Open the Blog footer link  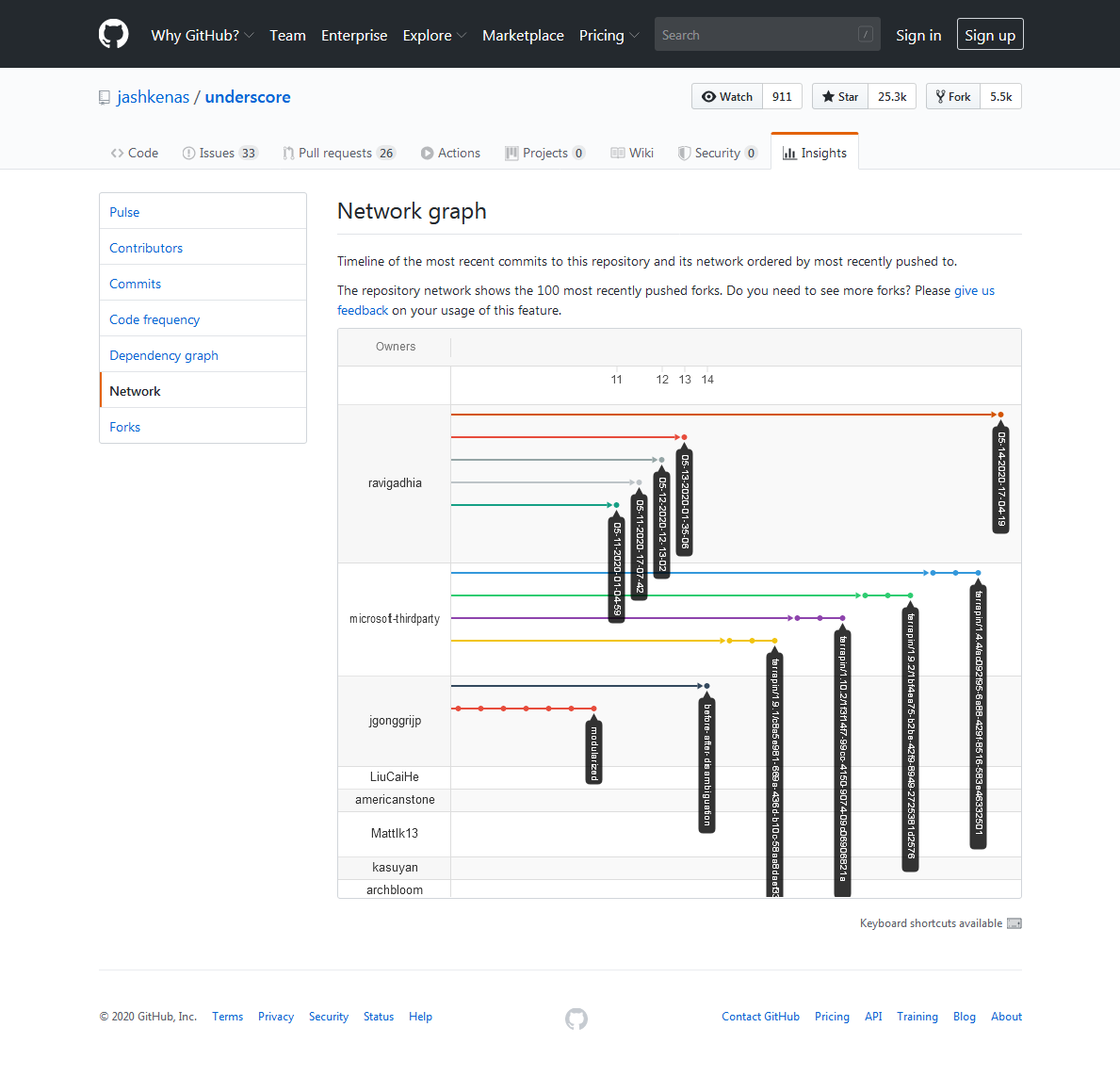pos(965,1017)
